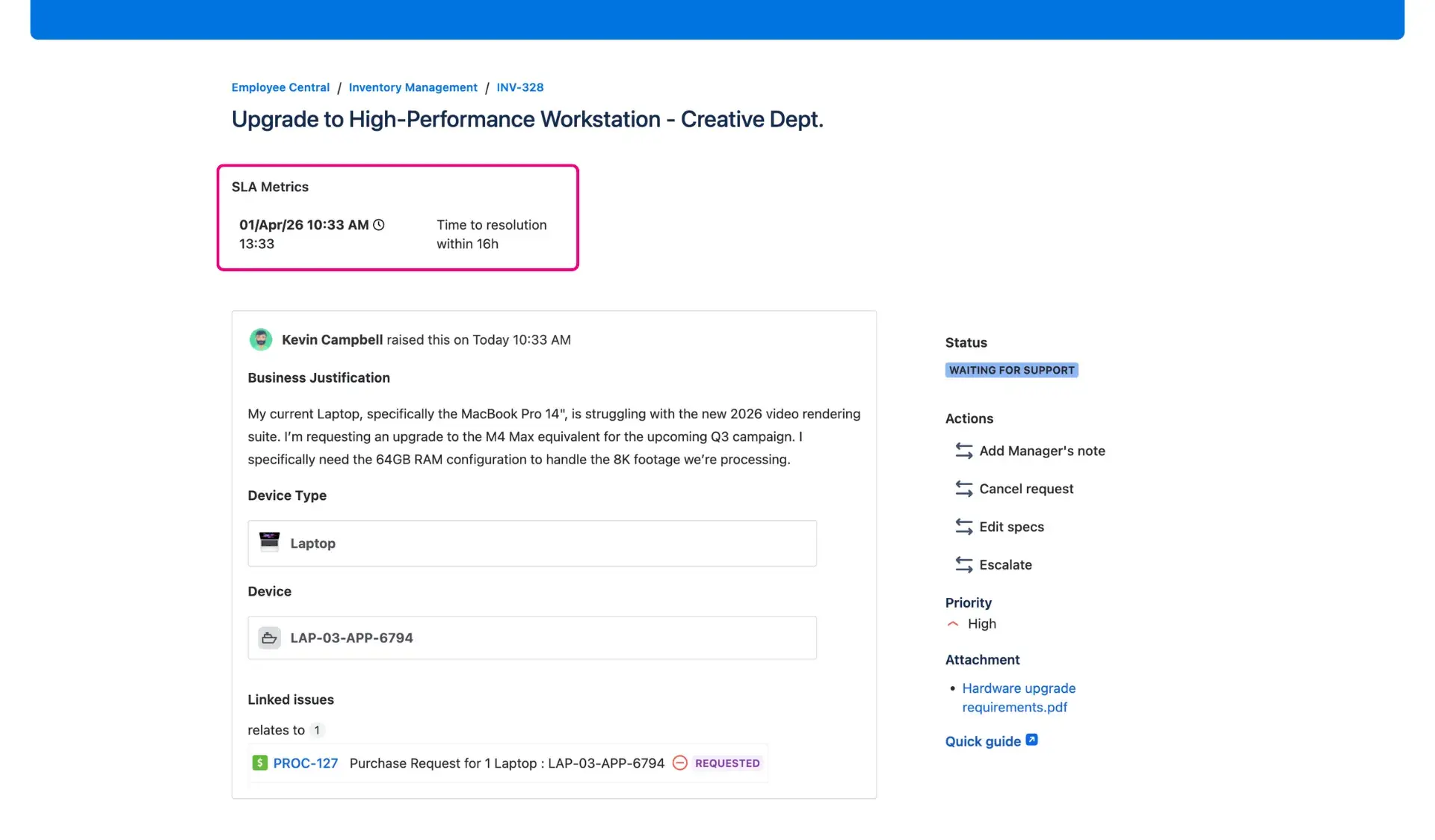
Task: Select the Cancel request action
Action: pos(1026,489)
